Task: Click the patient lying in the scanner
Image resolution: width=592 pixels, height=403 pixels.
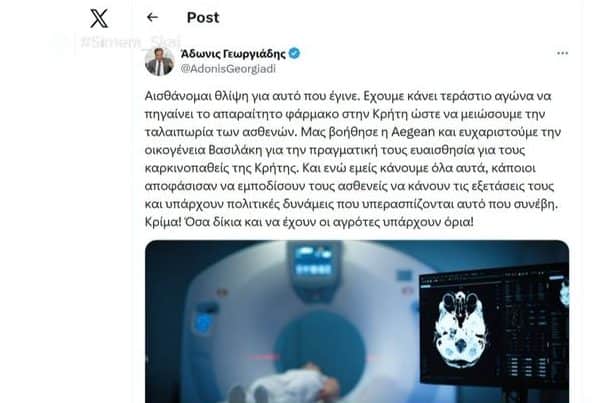Action: 291,385
